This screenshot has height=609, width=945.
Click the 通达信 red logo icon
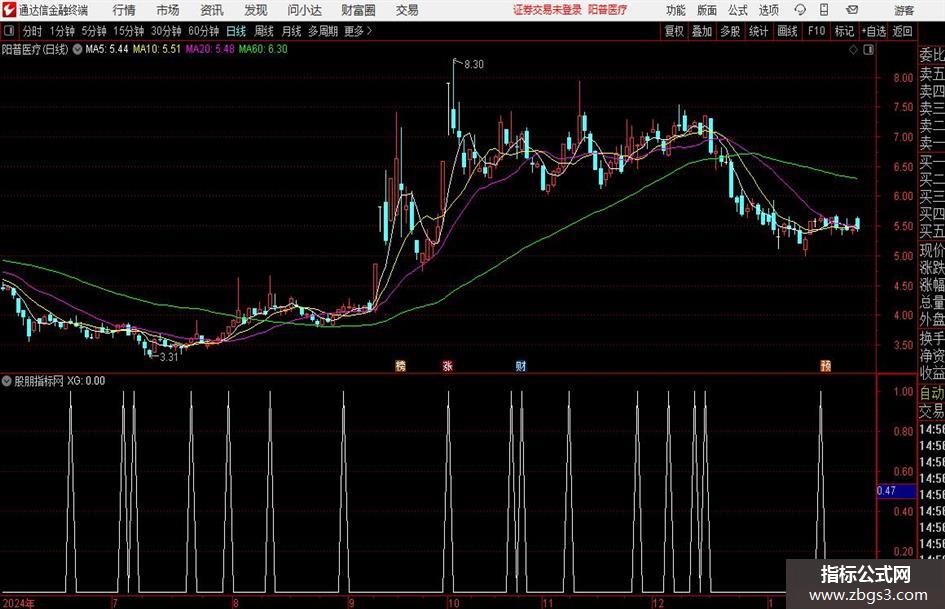click(9, 10)
